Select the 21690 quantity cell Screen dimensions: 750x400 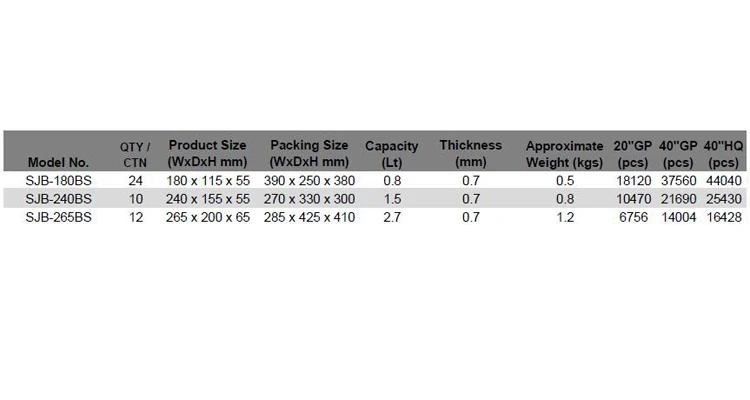pos(680,199)
